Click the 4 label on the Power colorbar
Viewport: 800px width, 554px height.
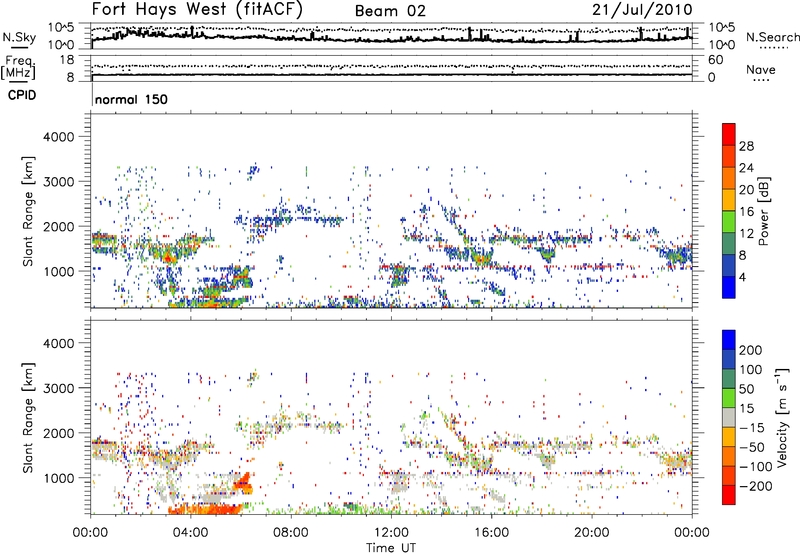(743, 277)
